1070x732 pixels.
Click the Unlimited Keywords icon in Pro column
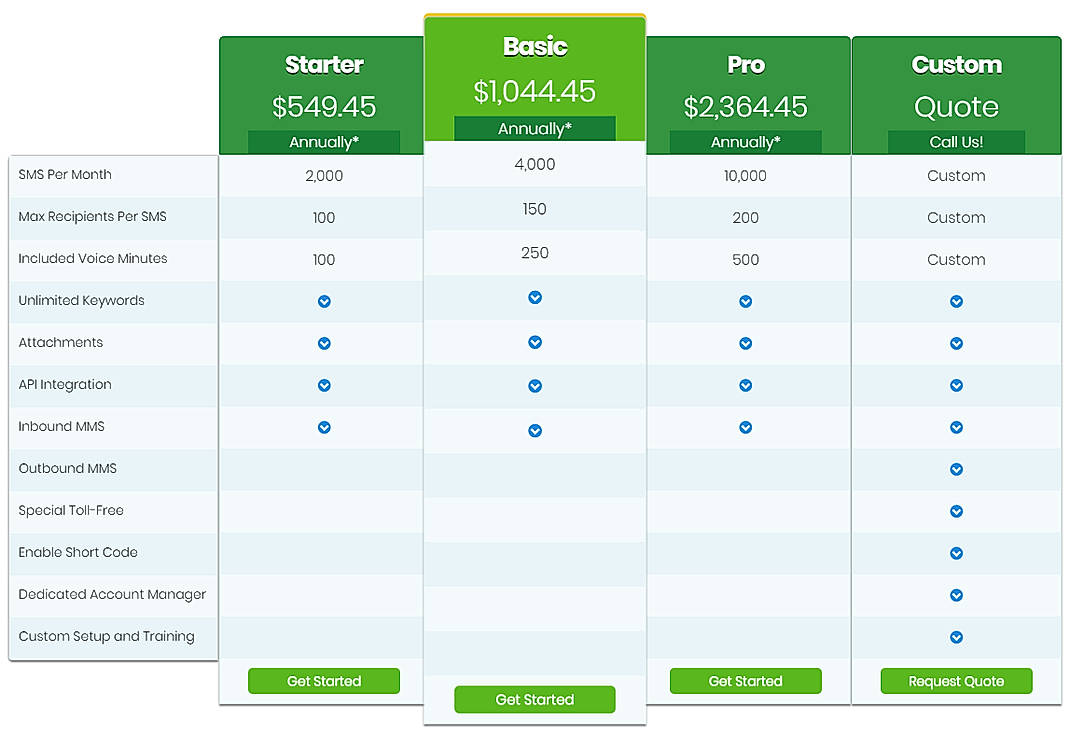pos(746,301)
